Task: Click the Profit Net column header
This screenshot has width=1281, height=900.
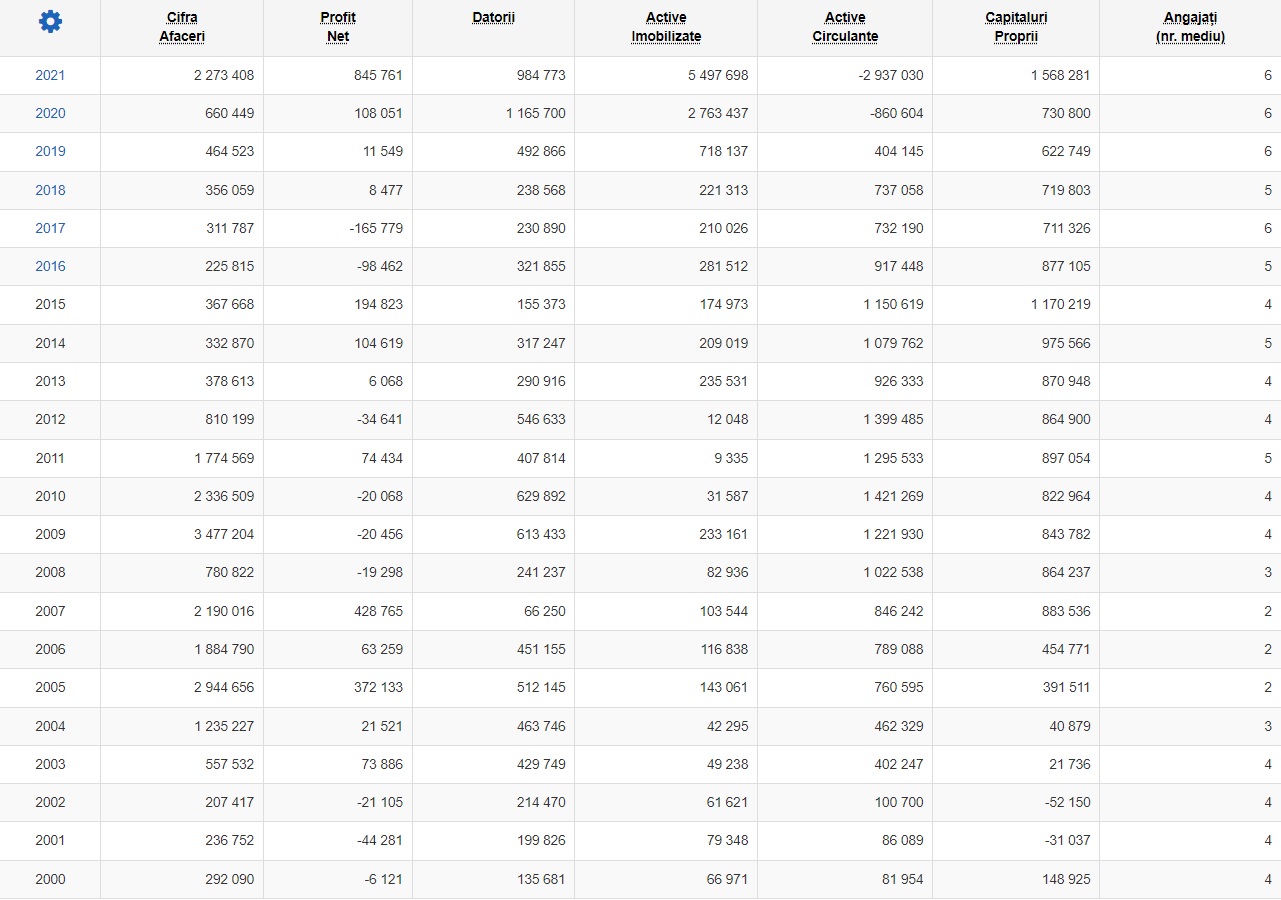Action: pos(338,27)
